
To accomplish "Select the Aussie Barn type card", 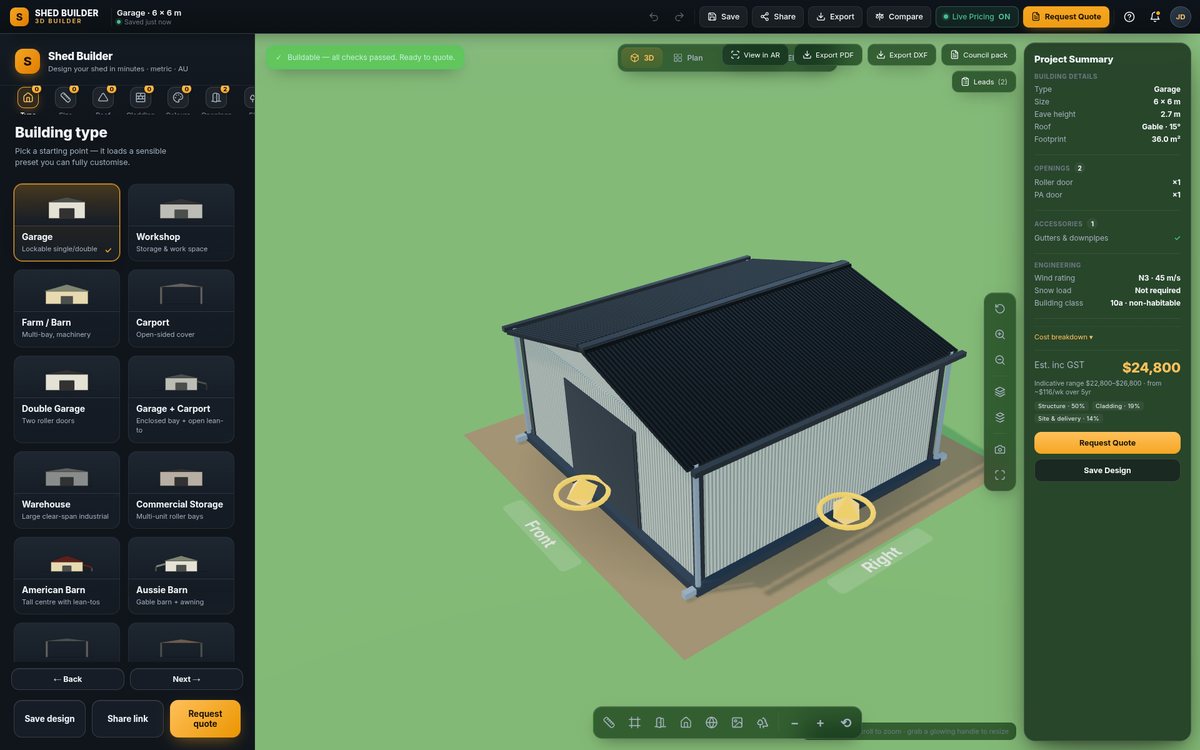I will (x=181, y=576).
